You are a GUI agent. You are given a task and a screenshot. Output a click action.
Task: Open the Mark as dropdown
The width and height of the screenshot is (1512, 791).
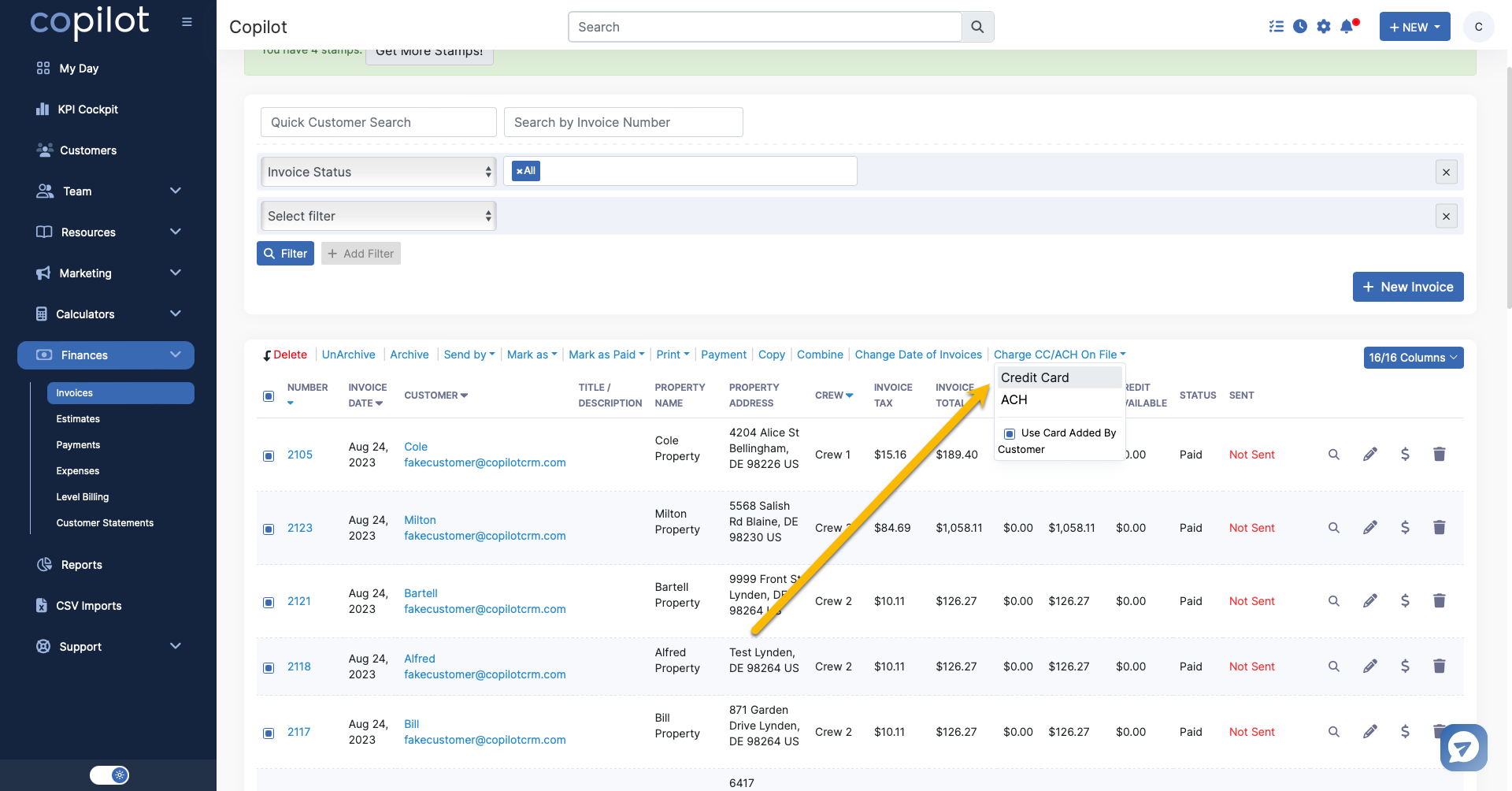(532, 355)
